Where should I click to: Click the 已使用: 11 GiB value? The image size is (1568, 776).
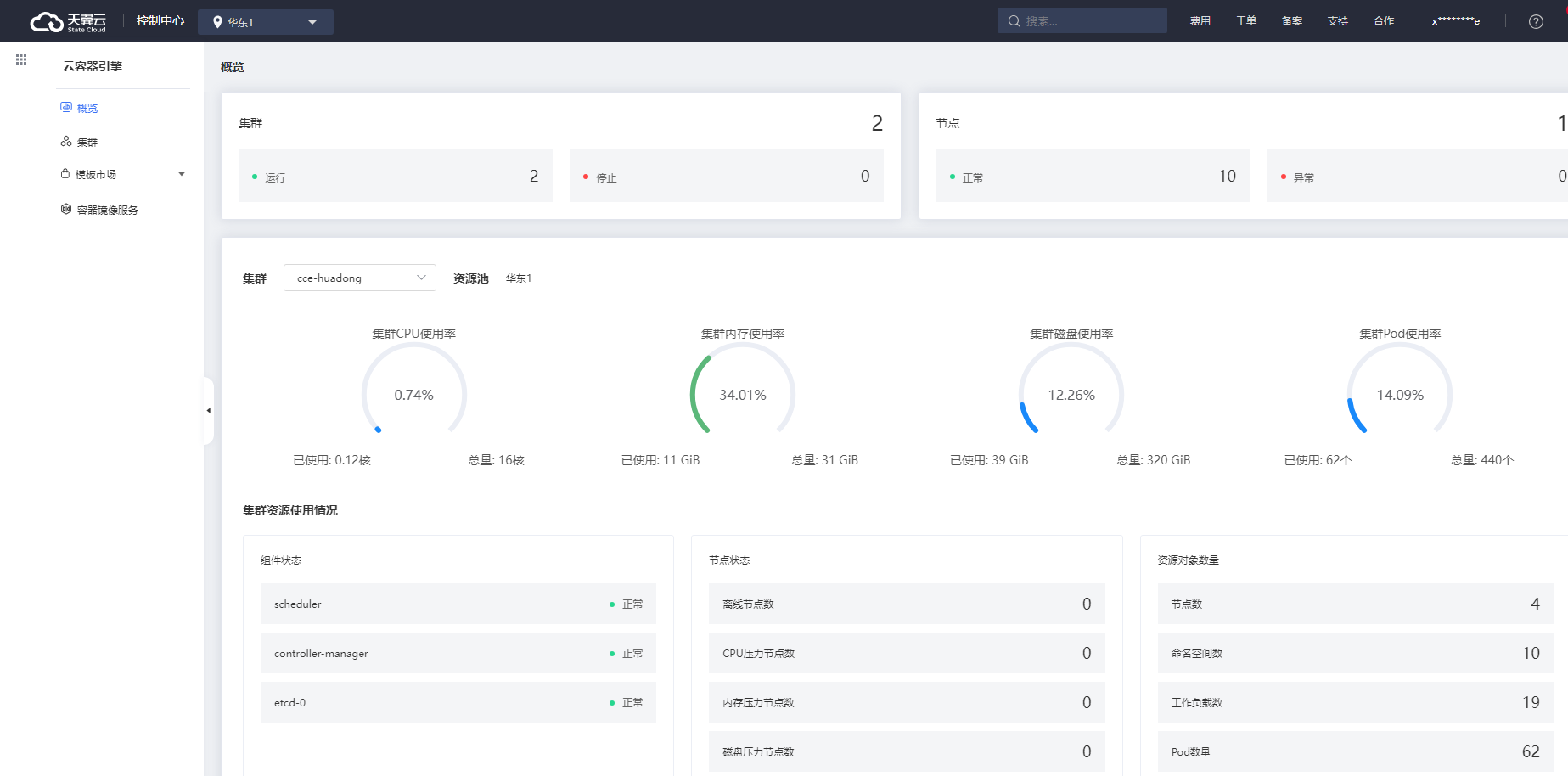click(x=660, y=460)
